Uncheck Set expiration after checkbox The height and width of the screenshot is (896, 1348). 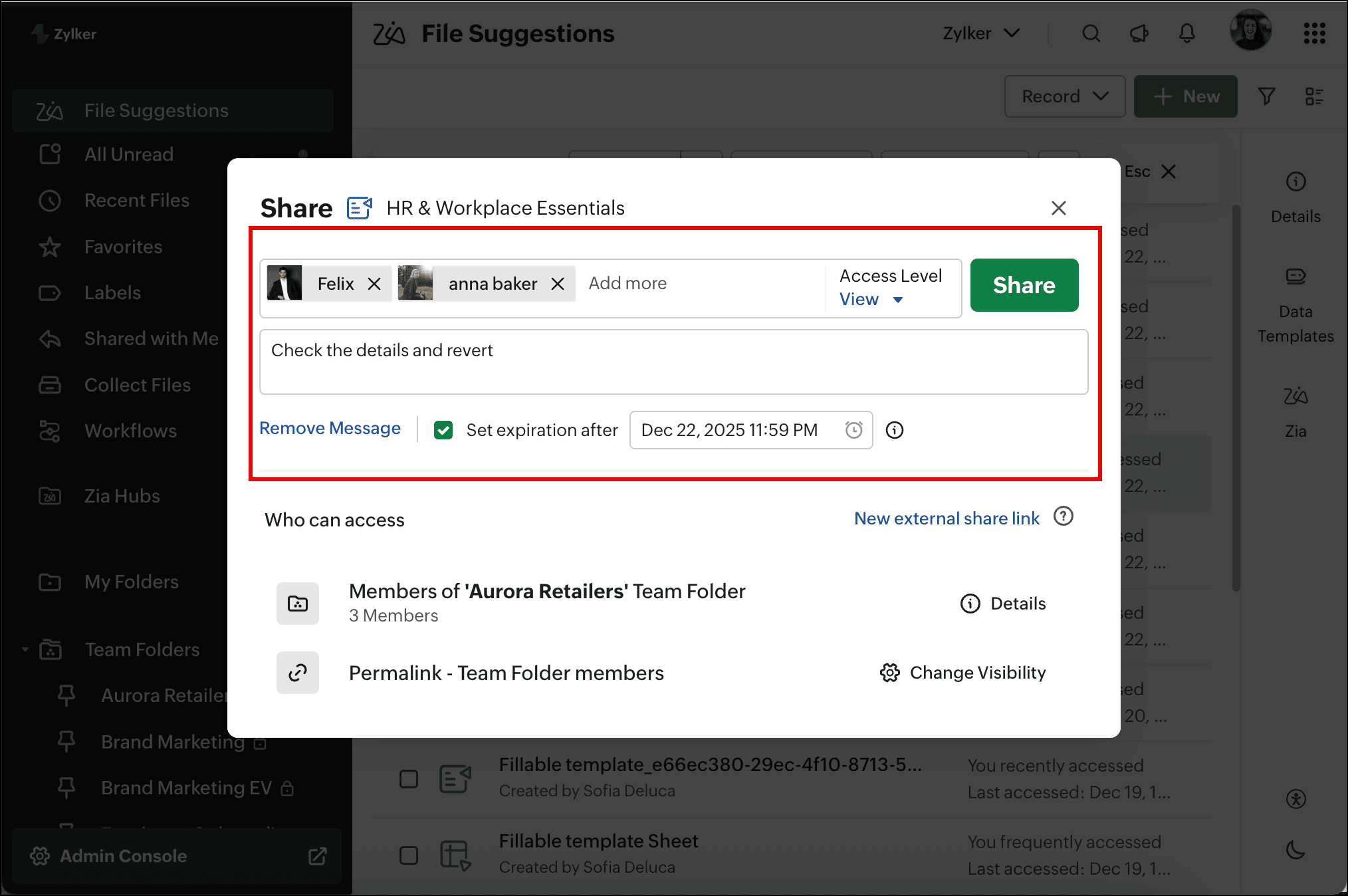443,430
